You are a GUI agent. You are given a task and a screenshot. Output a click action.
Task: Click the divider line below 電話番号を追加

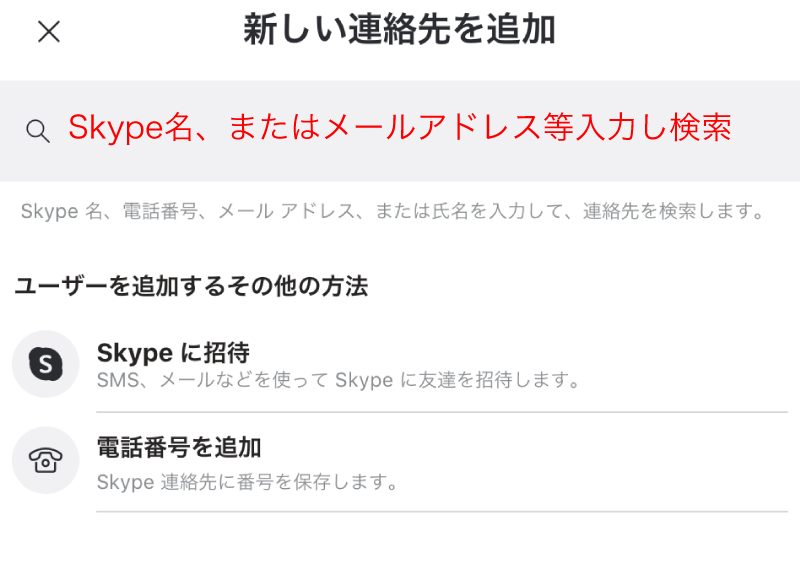coord(442,511)
